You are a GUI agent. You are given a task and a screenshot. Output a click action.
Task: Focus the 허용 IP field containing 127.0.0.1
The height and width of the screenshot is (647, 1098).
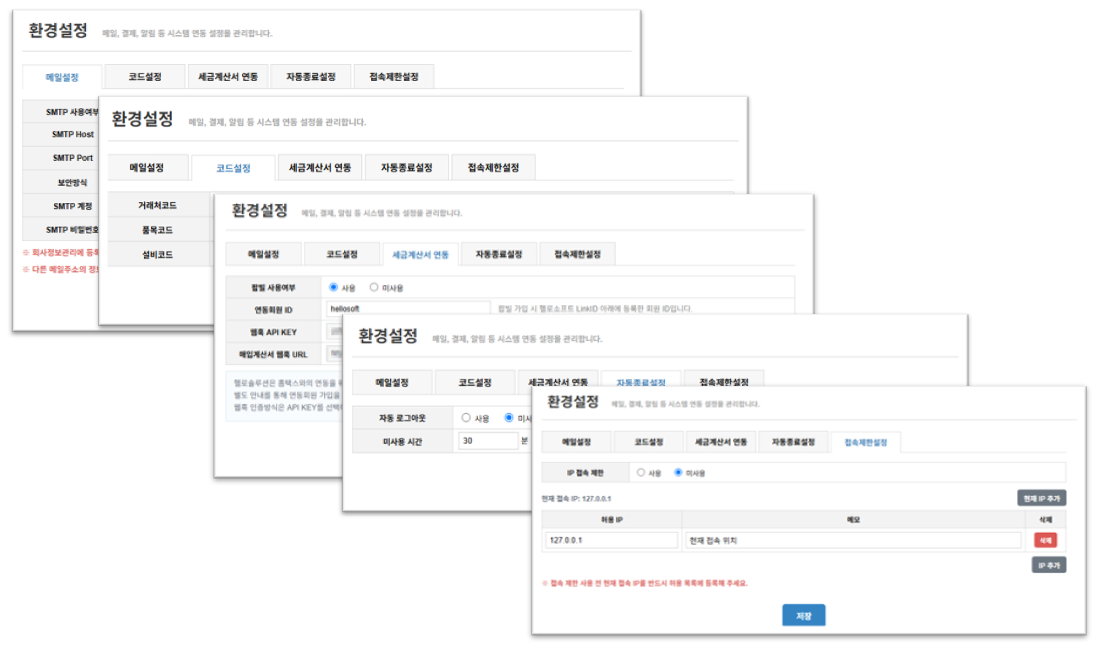(611, 540)
